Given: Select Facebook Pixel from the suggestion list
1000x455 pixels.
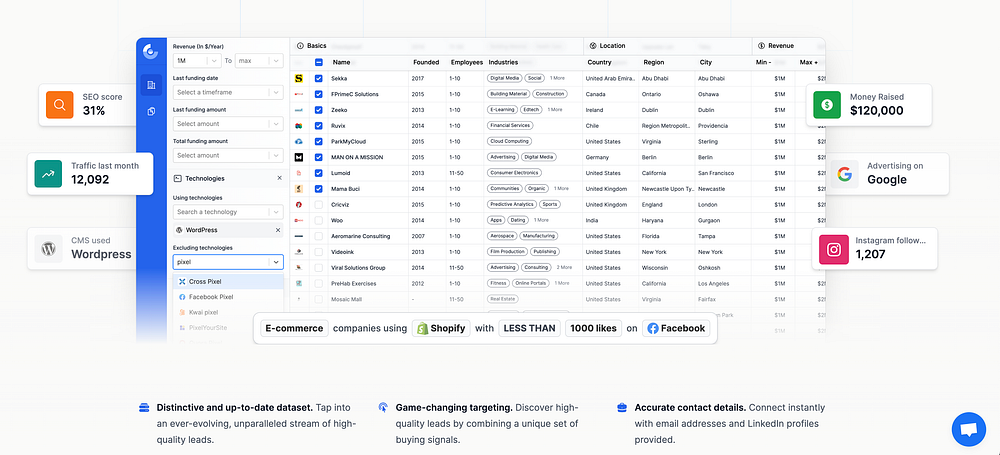Looking at the screenshot, I should pos(228,297).
